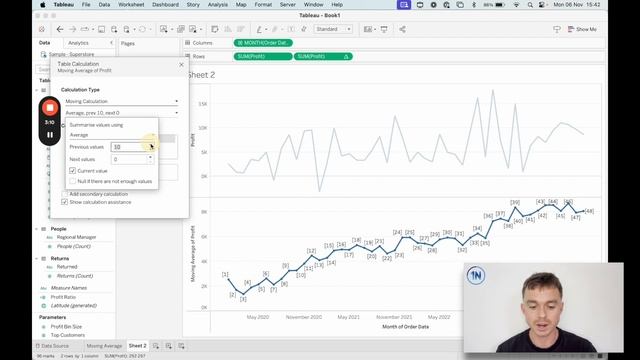
Task: Click the Data Guide icon beside Show Me
Action: point(556,29)
